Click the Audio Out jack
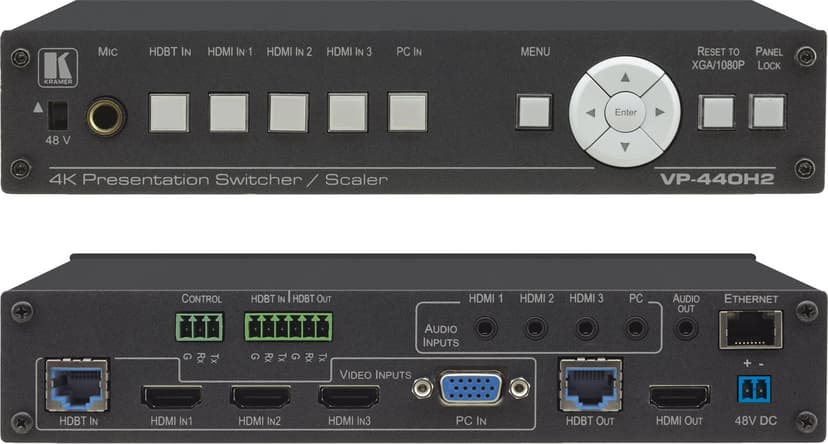 tap(685, 328)
